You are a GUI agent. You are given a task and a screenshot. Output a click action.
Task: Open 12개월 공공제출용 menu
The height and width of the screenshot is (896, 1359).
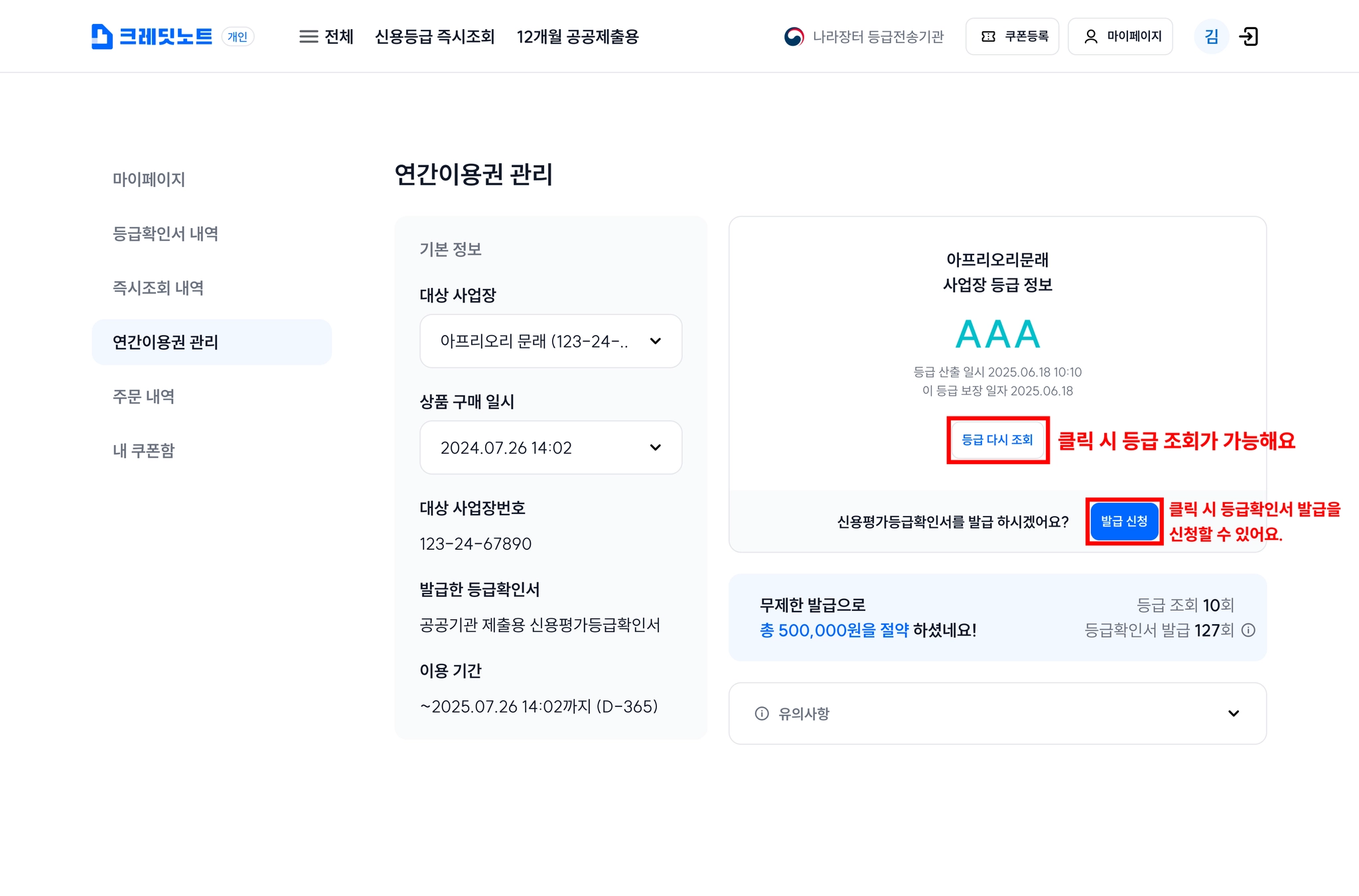coord(577,36)
